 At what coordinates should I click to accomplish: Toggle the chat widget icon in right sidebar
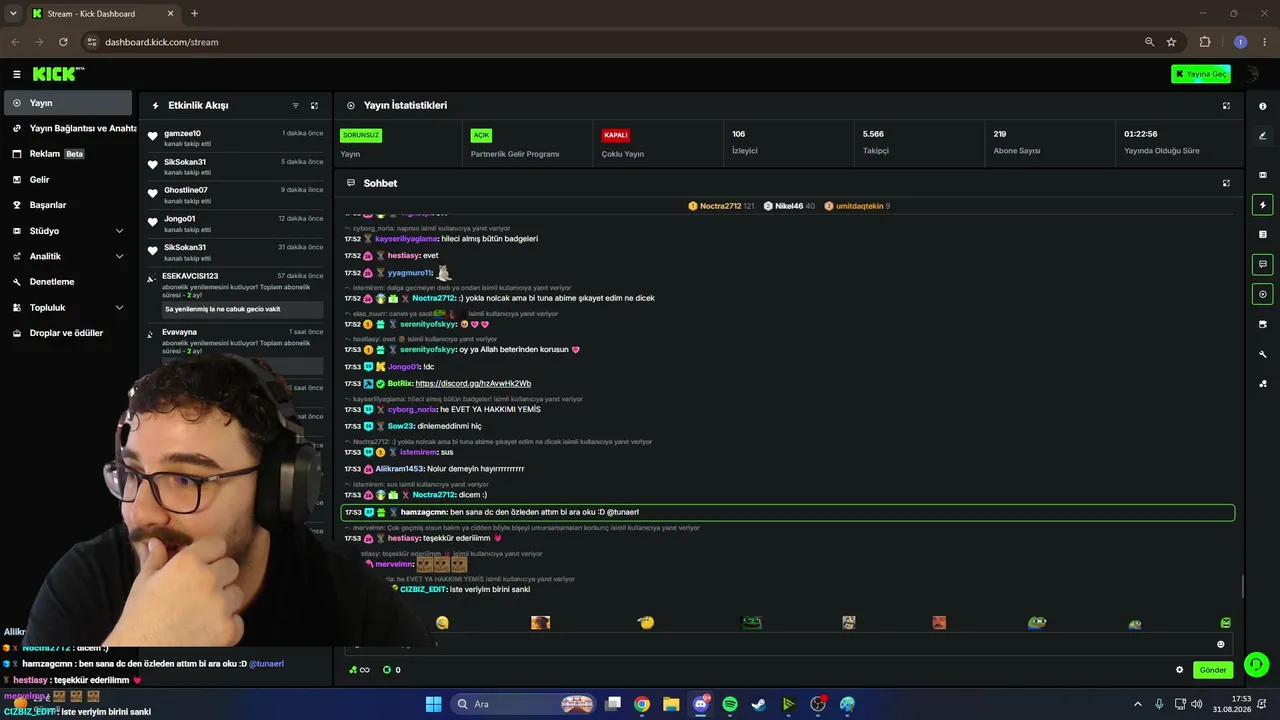pyautogui.click(x=1263, y=264)
